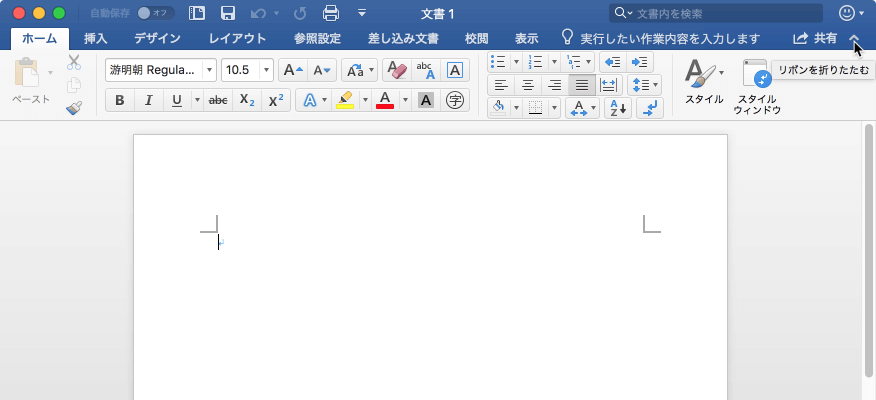
Task: Toggle bold formatting
Action: point(120,101)
